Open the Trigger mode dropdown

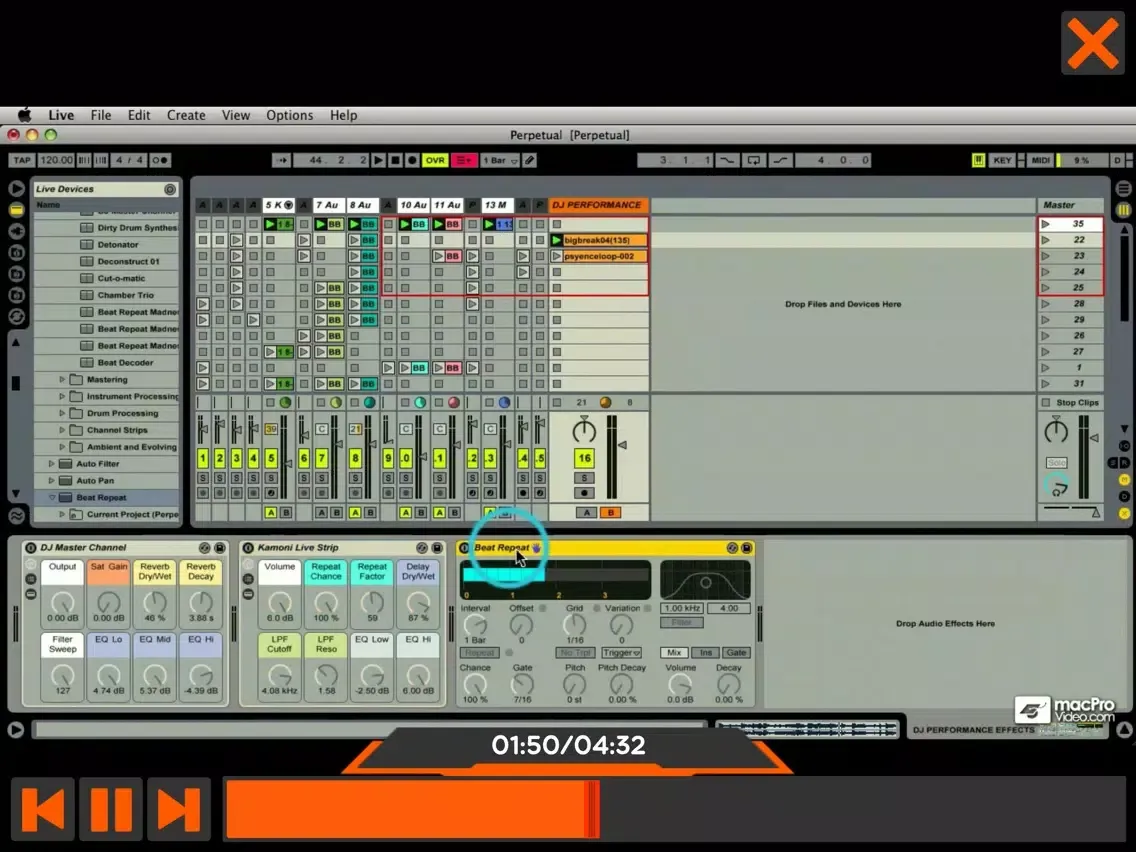tap(621, 653)
